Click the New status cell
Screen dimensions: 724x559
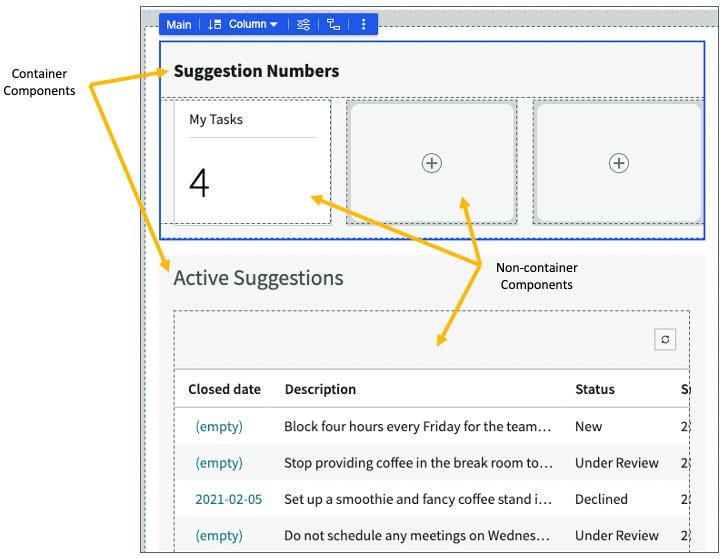click(x=588, y=427)
